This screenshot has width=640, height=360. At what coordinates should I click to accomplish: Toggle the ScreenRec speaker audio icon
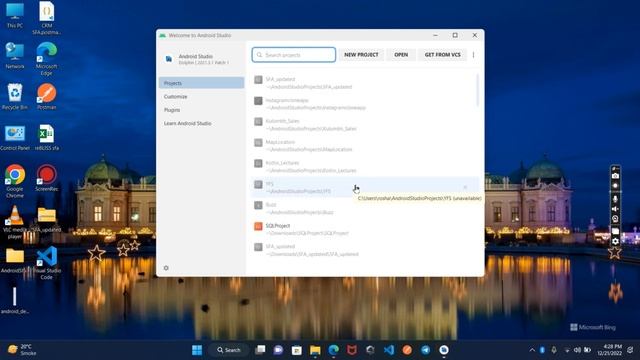[615, 209]
